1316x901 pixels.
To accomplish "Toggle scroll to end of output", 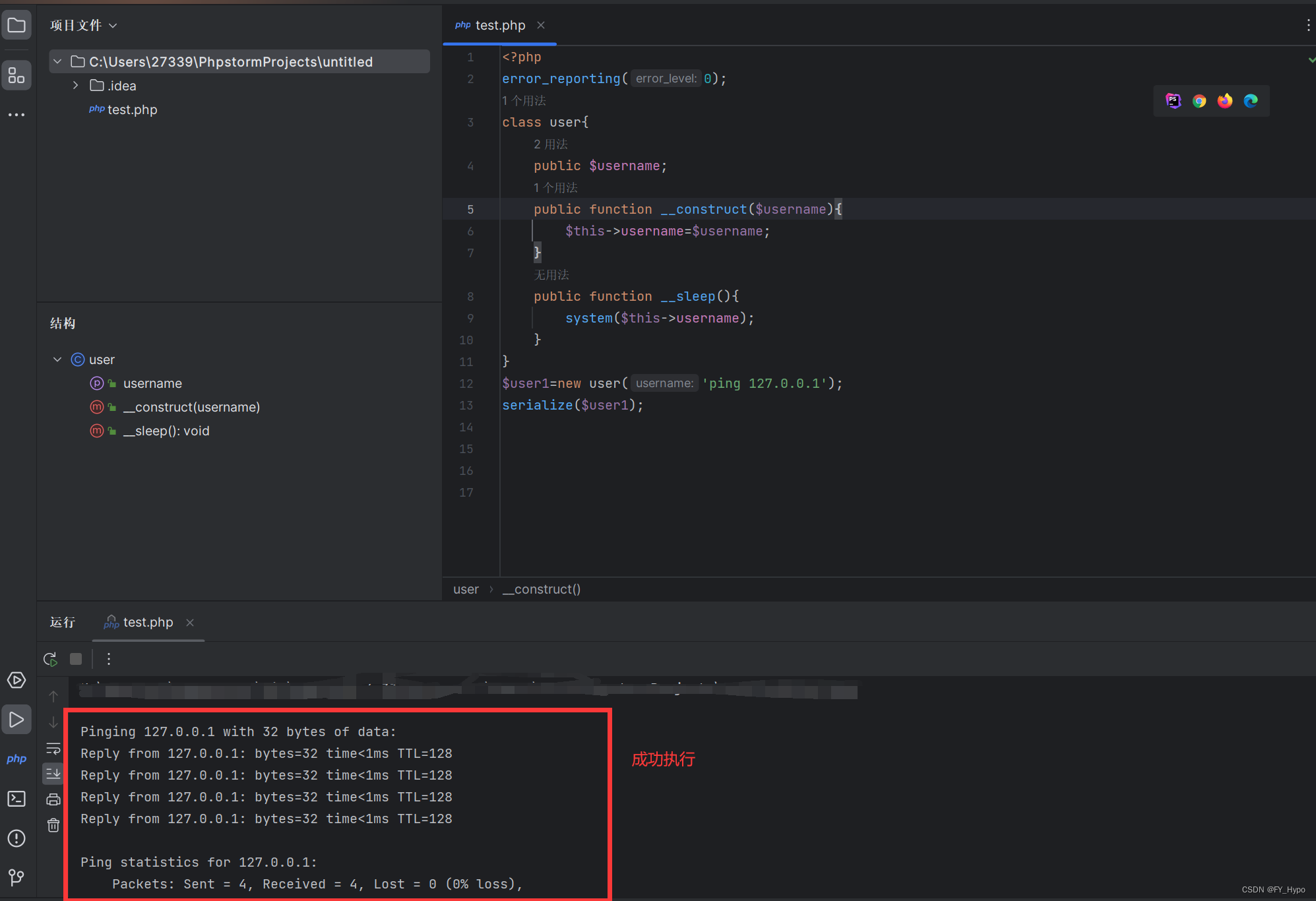I will pos(53,773).
